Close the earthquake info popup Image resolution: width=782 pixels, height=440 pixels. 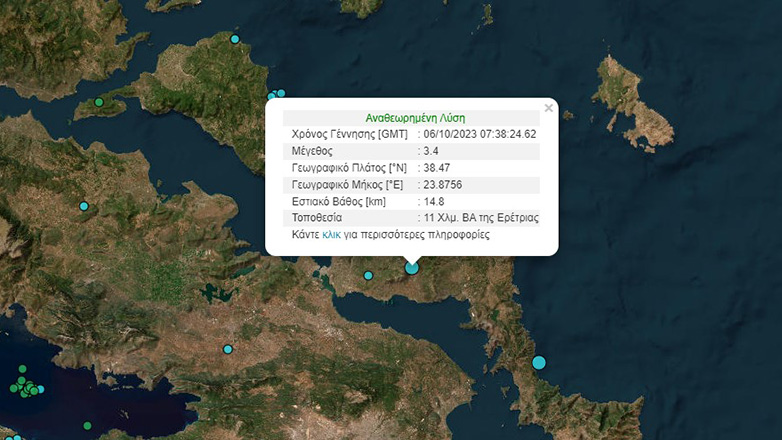pos(549,108)
